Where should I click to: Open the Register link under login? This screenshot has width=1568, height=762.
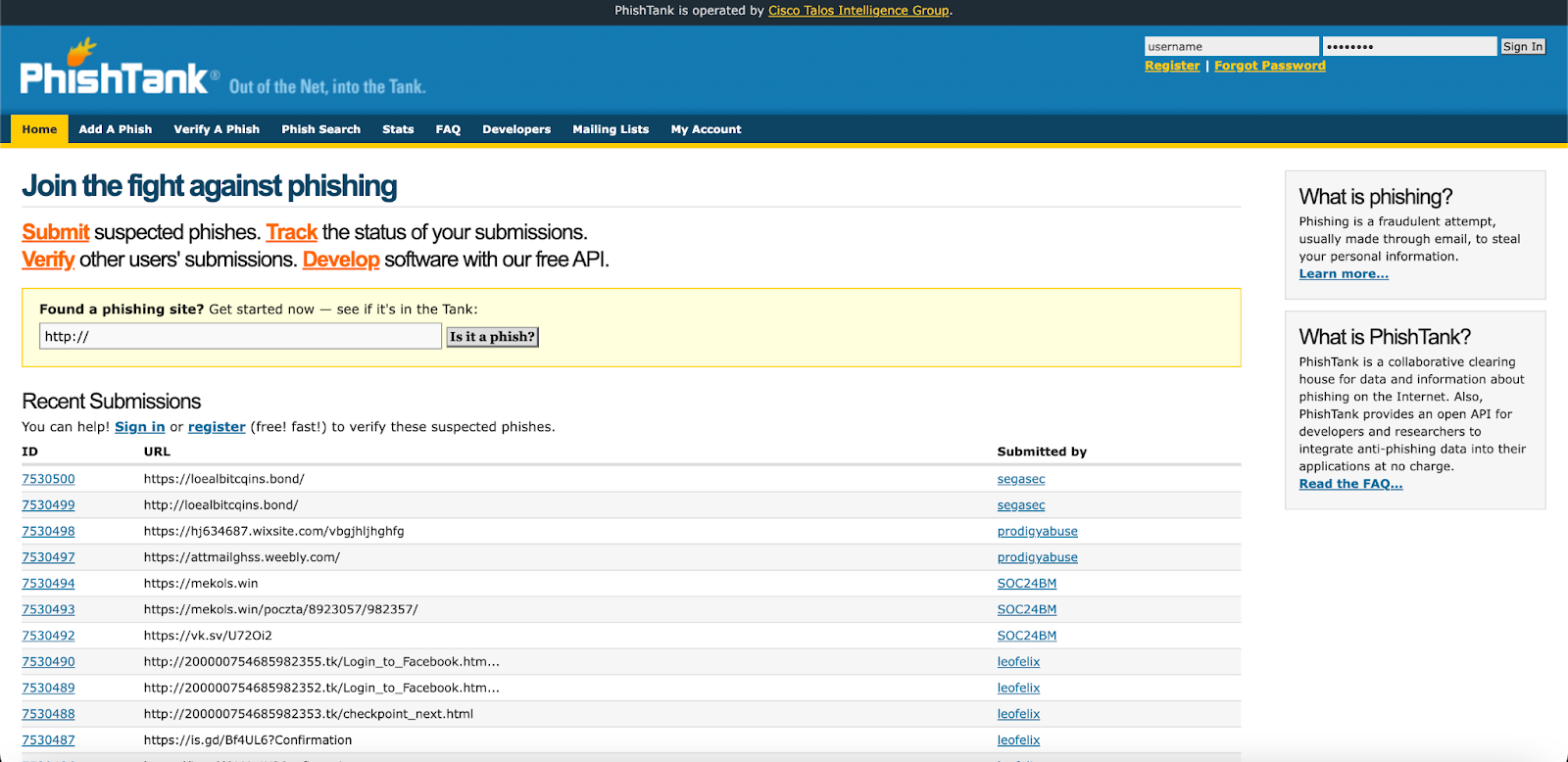[1172, 66]
